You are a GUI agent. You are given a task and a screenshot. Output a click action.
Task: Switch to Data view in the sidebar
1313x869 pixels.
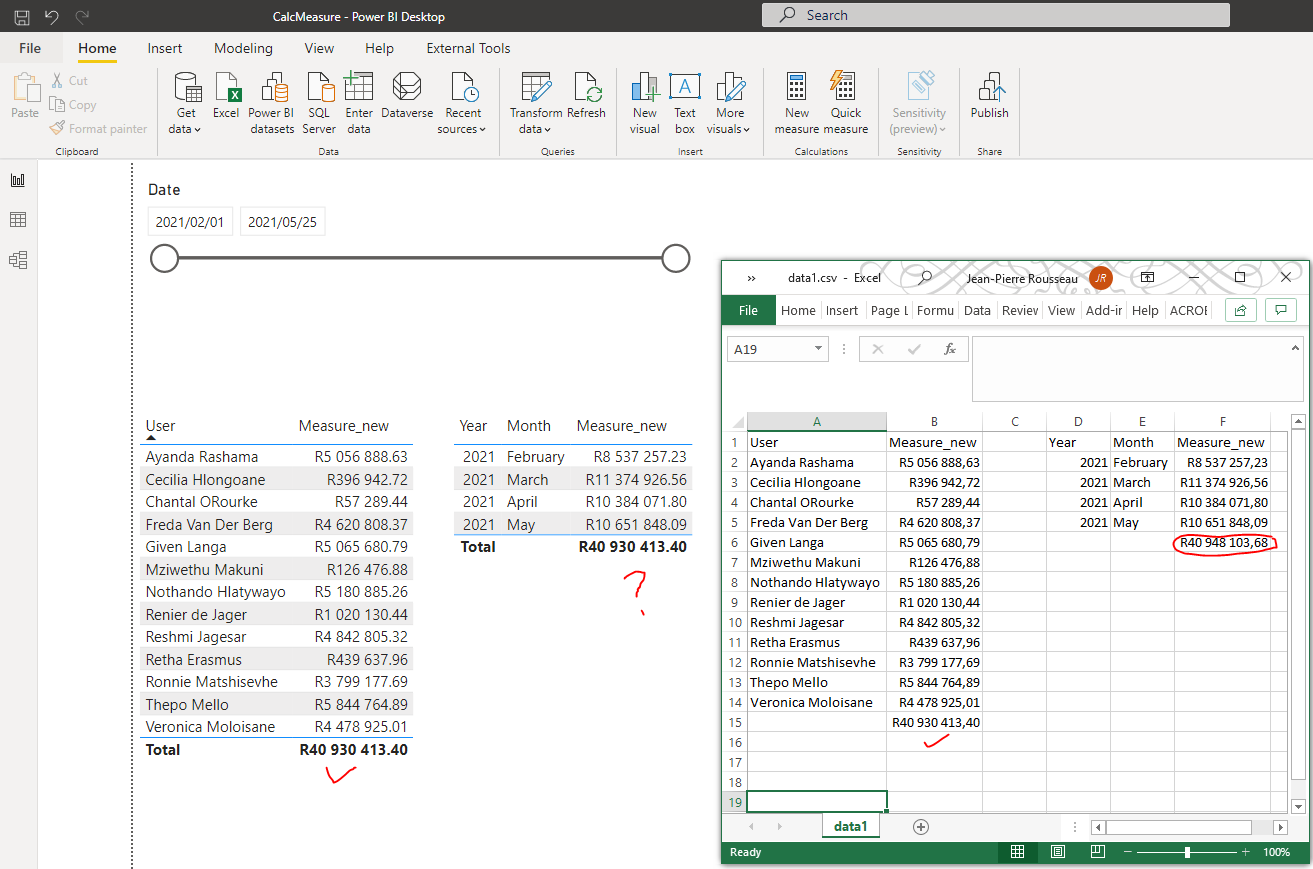point(18,220)
